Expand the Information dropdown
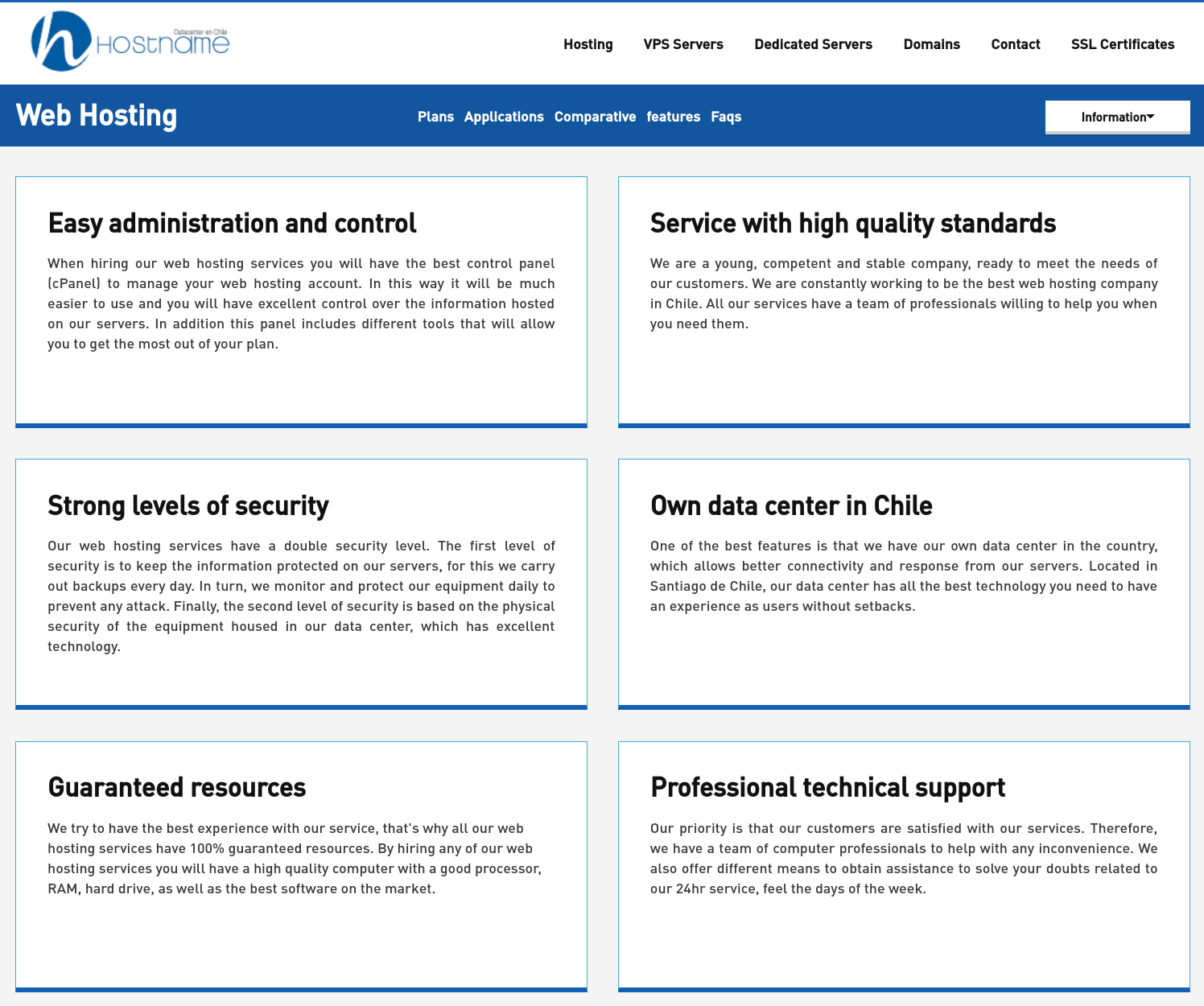Viewport: 1204px width, 1006px height. (1117, 118)
